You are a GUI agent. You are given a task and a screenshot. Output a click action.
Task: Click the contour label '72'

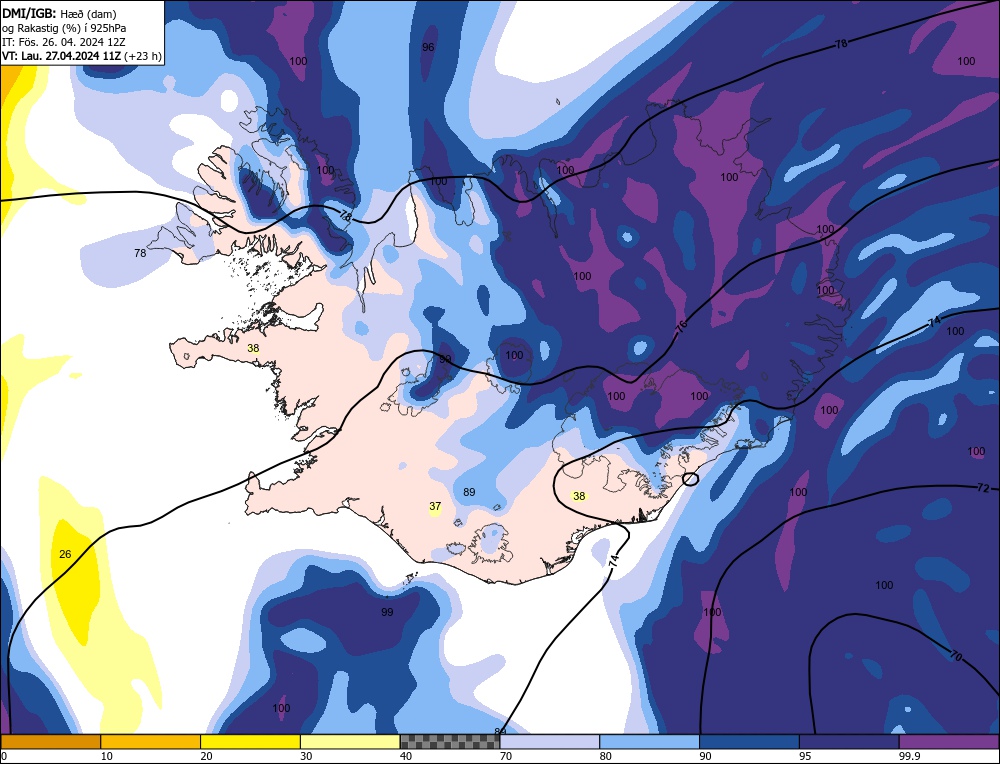tap(983, 488)
